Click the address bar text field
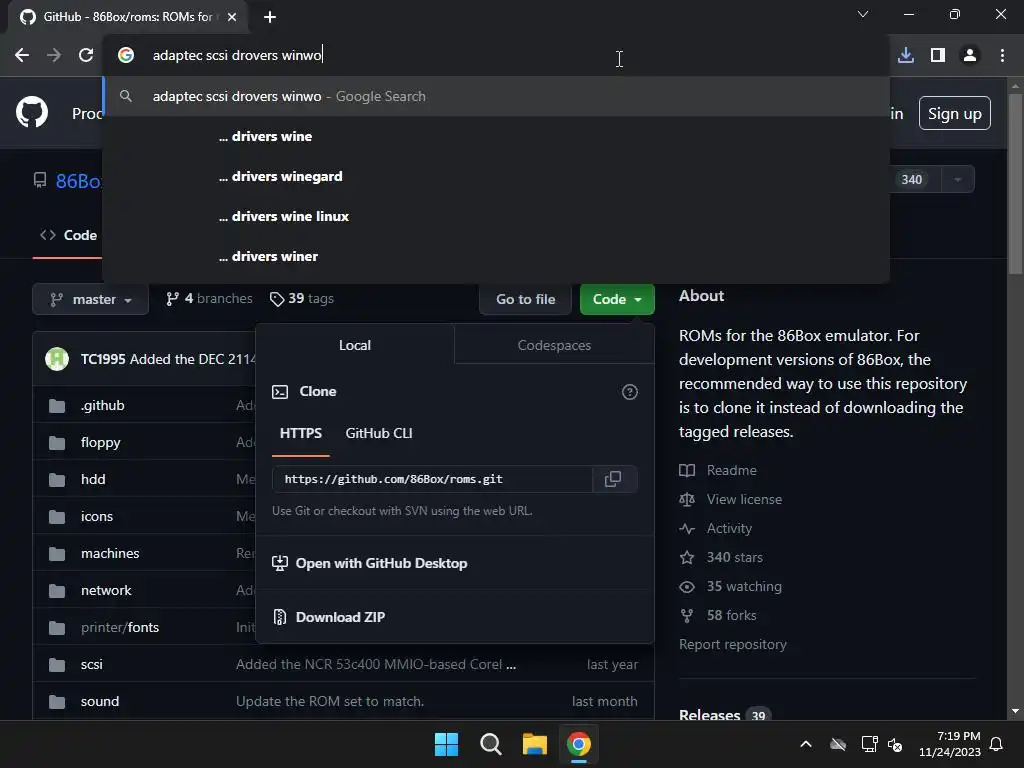Image resolution: width=1024 pixels, height=768 pixels. (x=496, y=56)
